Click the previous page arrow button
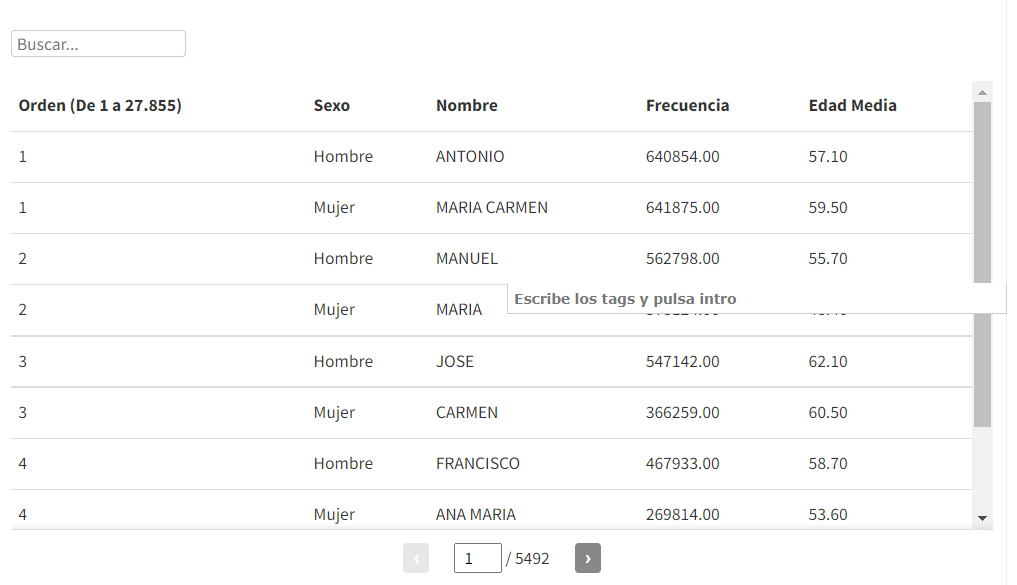Screen dimensions: 1017x585 [x=416, y=558]
